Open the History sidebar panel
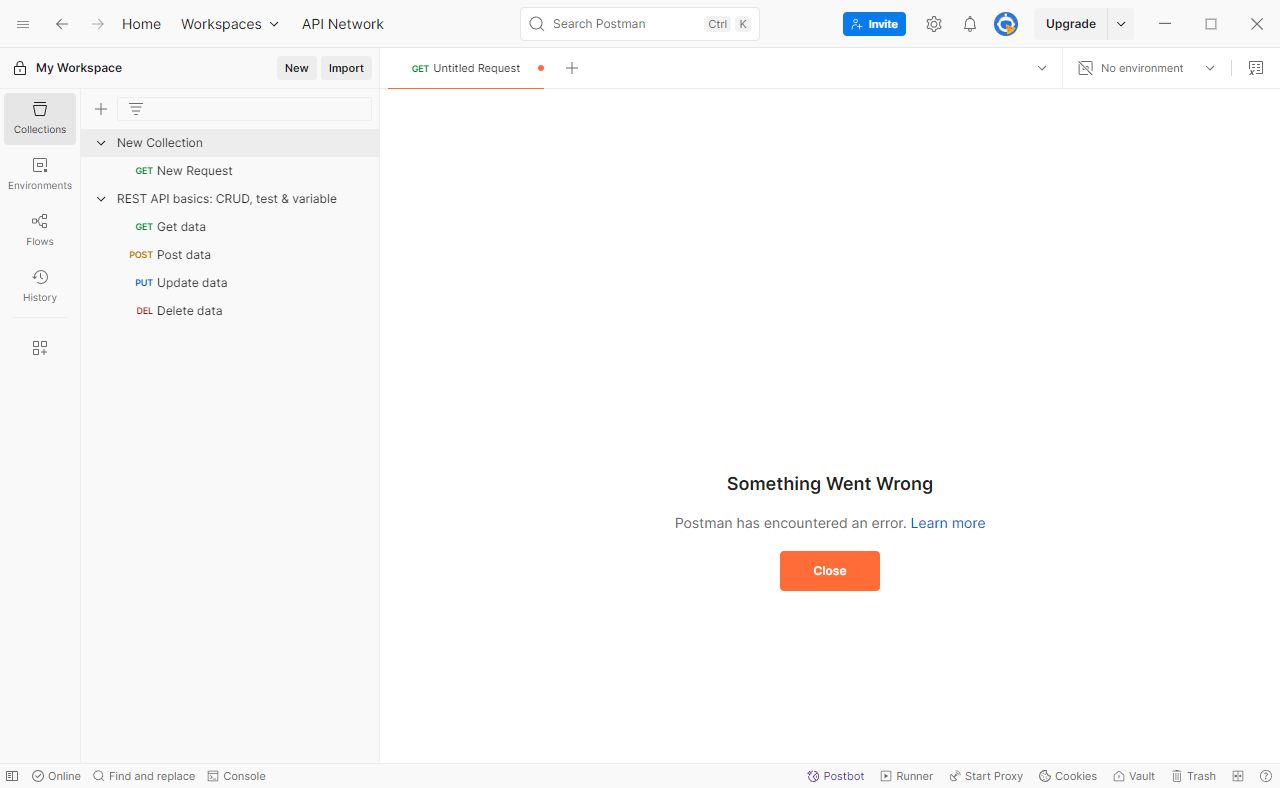 40,286
